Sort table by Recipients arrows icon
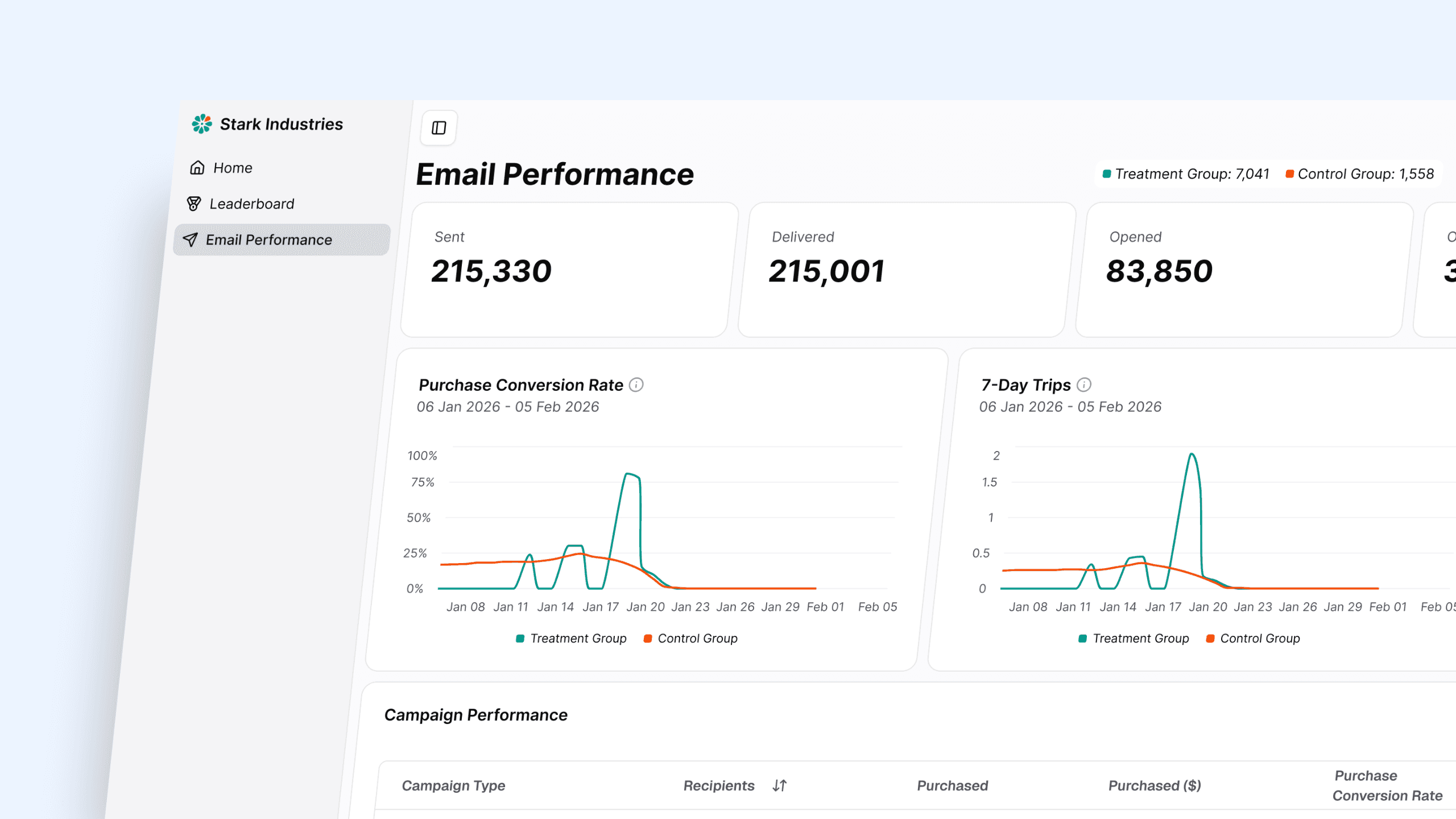This screenshot has width=1456, height=819. [x=780, y=785]
